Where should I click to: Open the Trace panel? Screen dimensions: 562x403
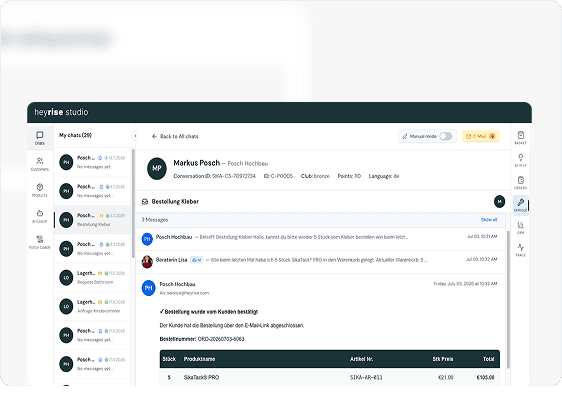(520, 250)
